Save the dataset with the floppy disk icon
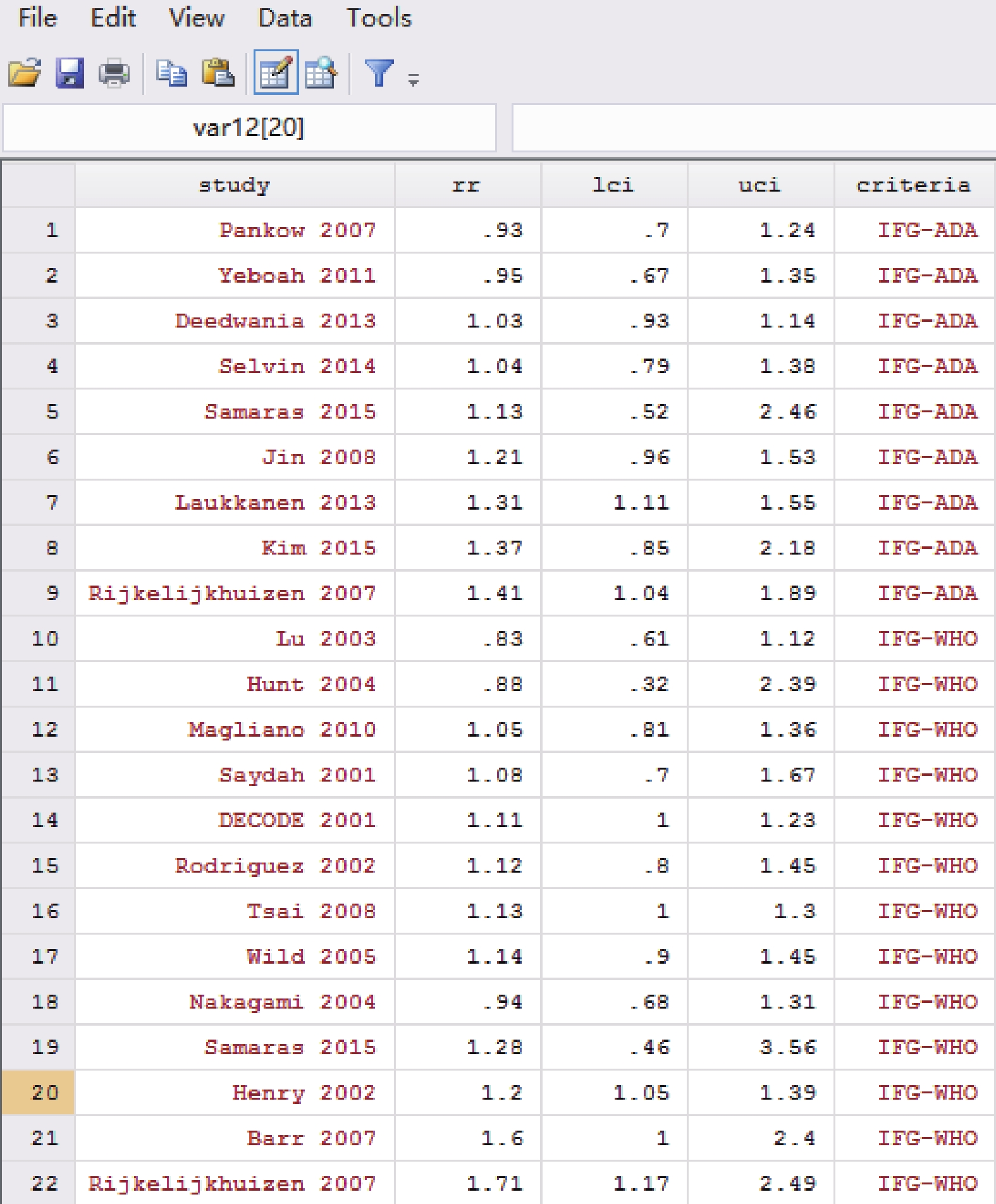Image resolution: width=996 pixels, height=1204 pixels. [x=70, y=73]
